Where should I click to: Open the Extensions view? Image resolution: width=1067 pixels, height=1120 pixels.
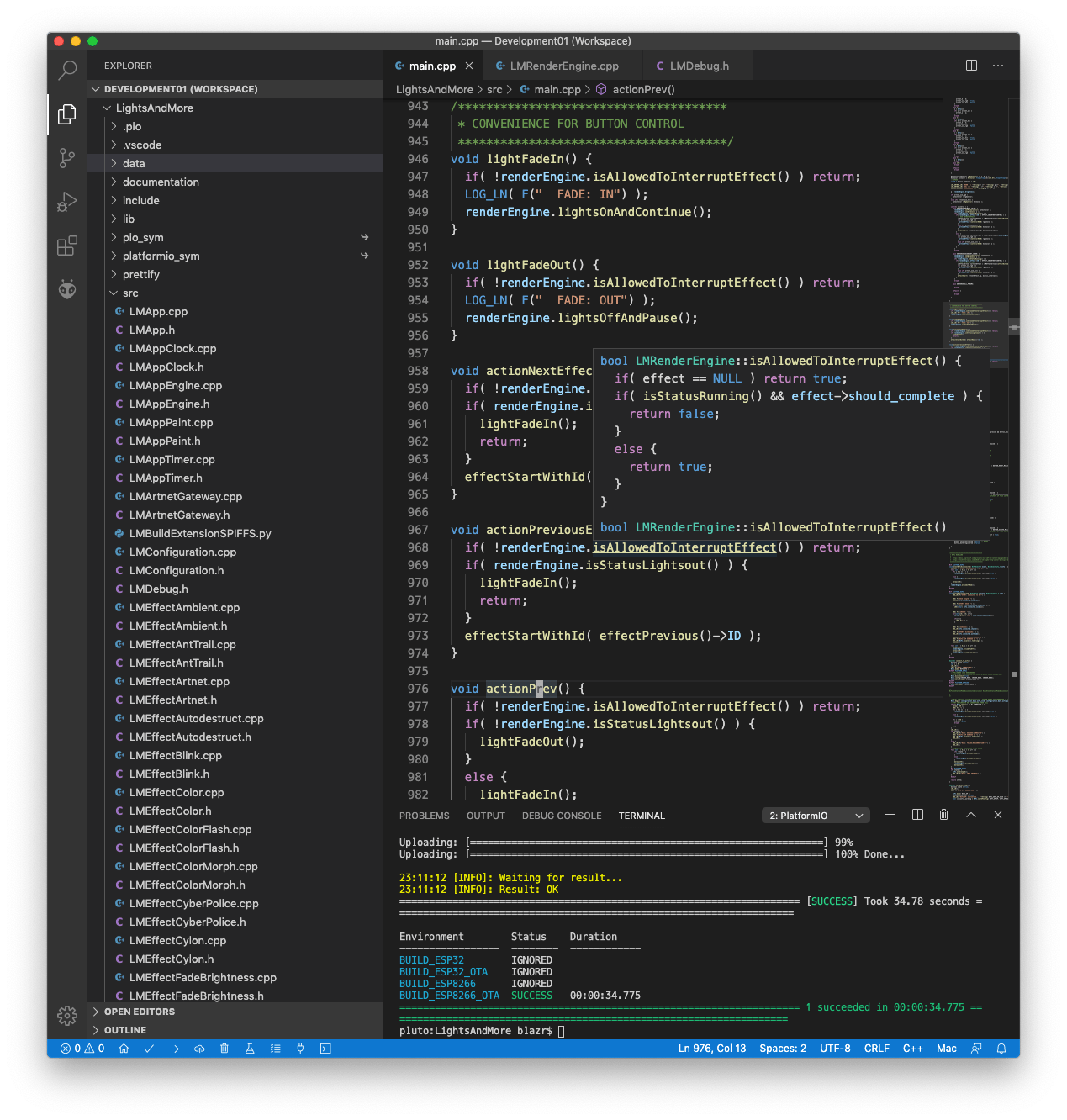tap(67, 246)
